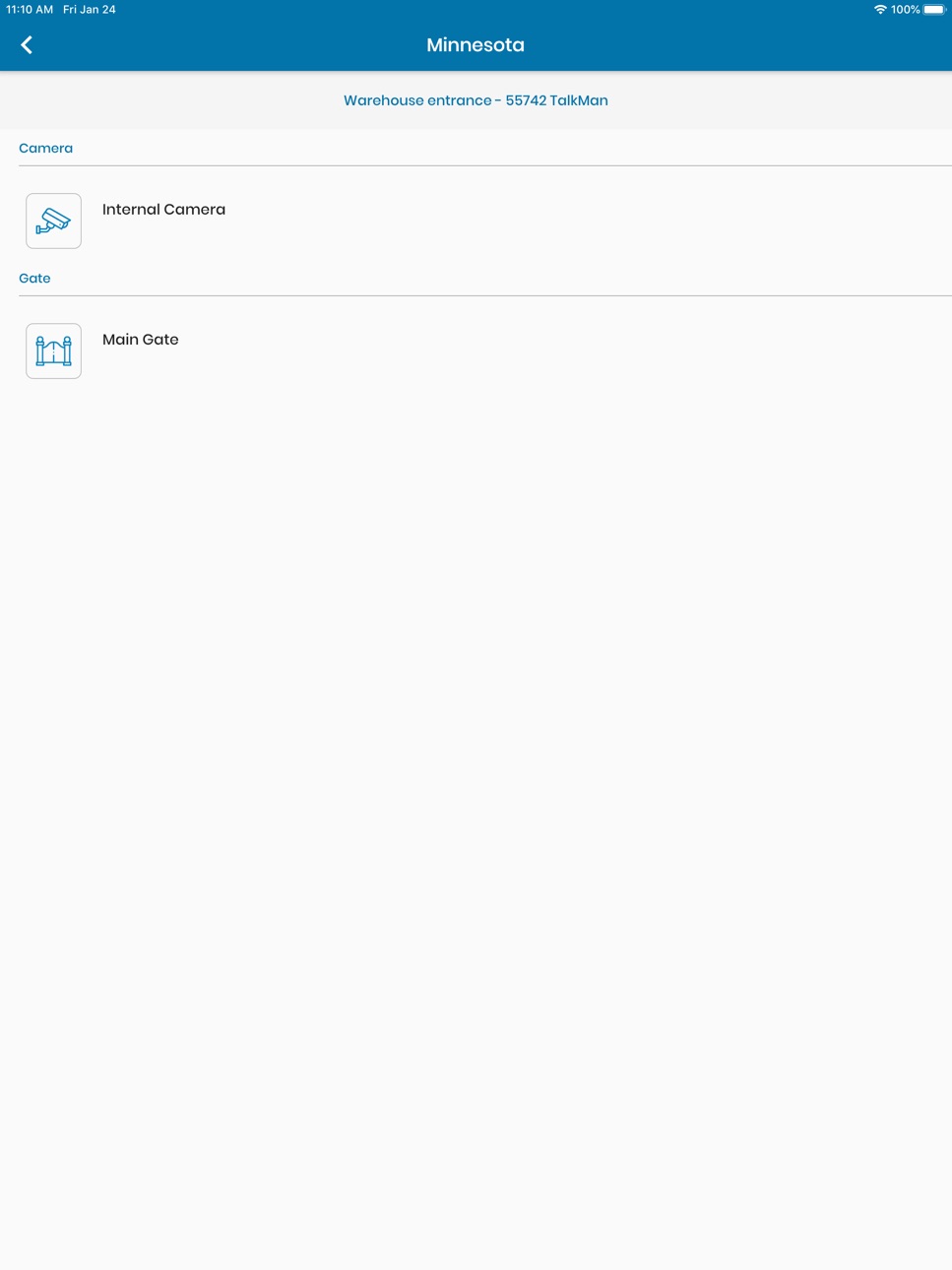Screen dimensions: 952x1270
Task: Tap the Gate section heading
Action: (34, 278)
